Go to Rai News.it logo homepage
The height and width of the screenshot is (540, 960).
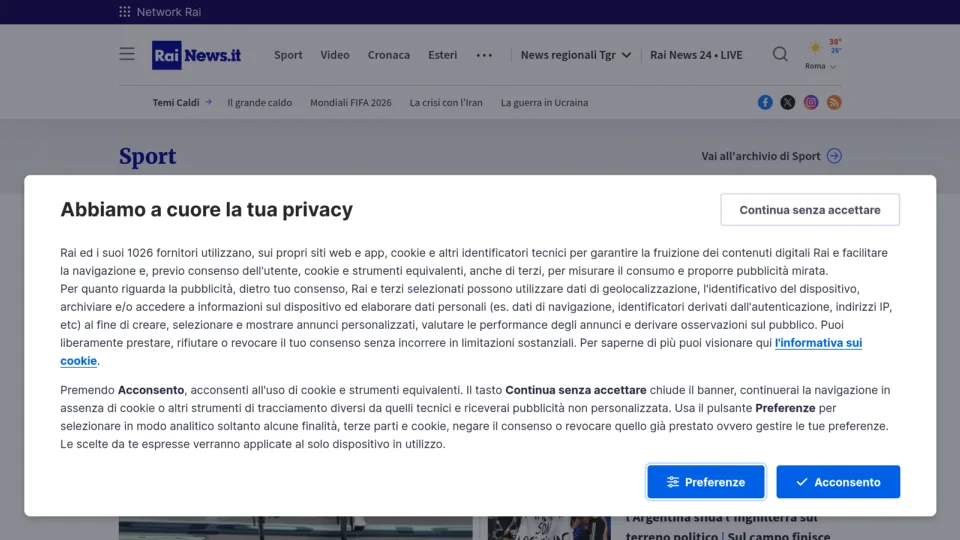point(197,55)
